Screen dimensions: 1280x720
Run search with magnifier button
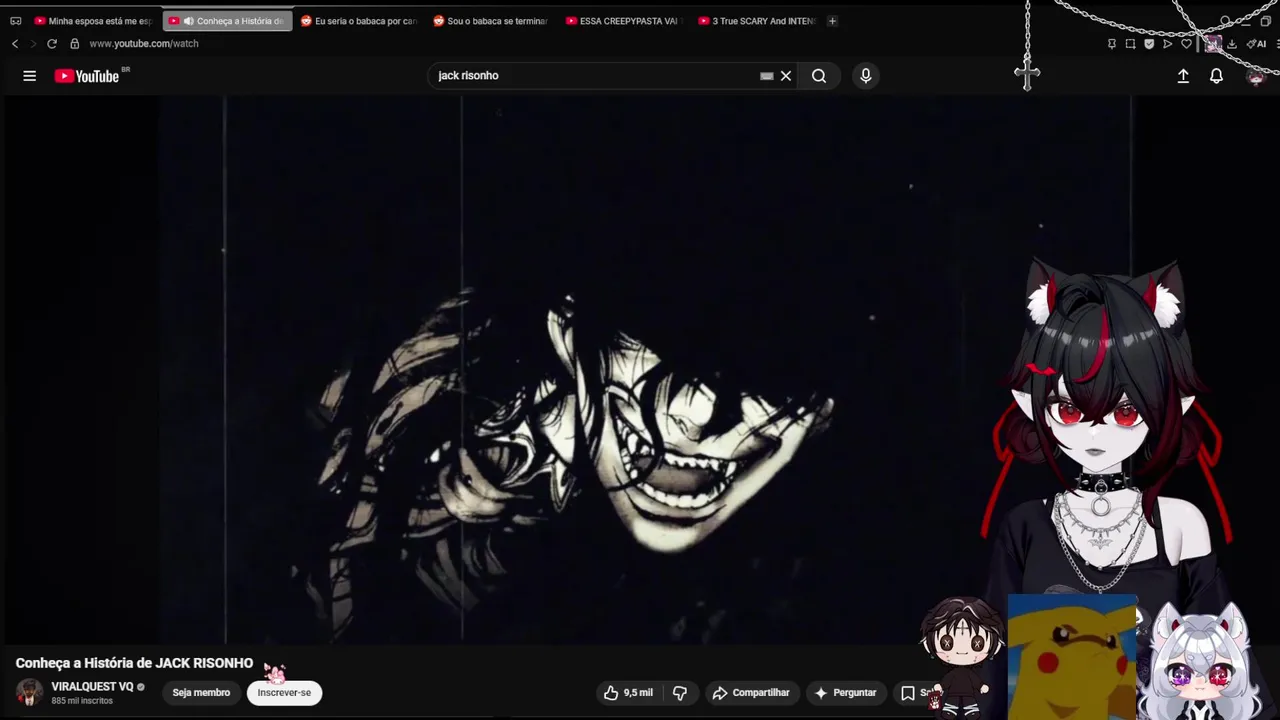coord(819,76)
